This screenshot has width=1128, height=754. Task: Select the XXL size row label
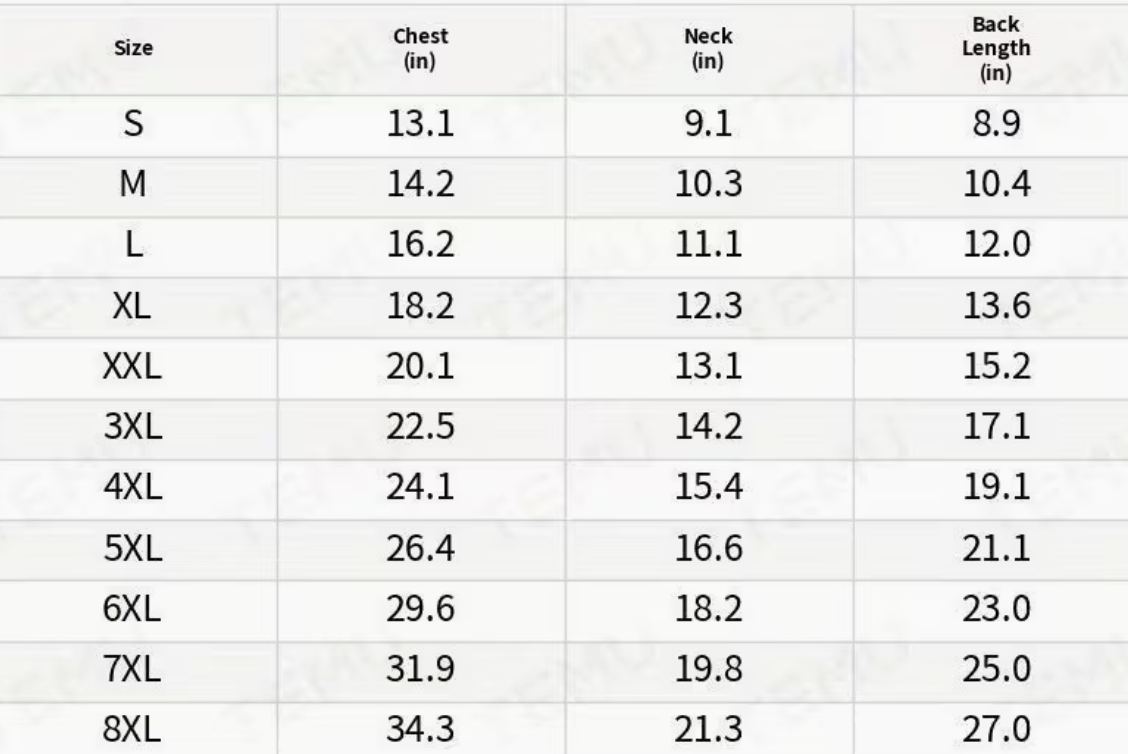(132, 368)
